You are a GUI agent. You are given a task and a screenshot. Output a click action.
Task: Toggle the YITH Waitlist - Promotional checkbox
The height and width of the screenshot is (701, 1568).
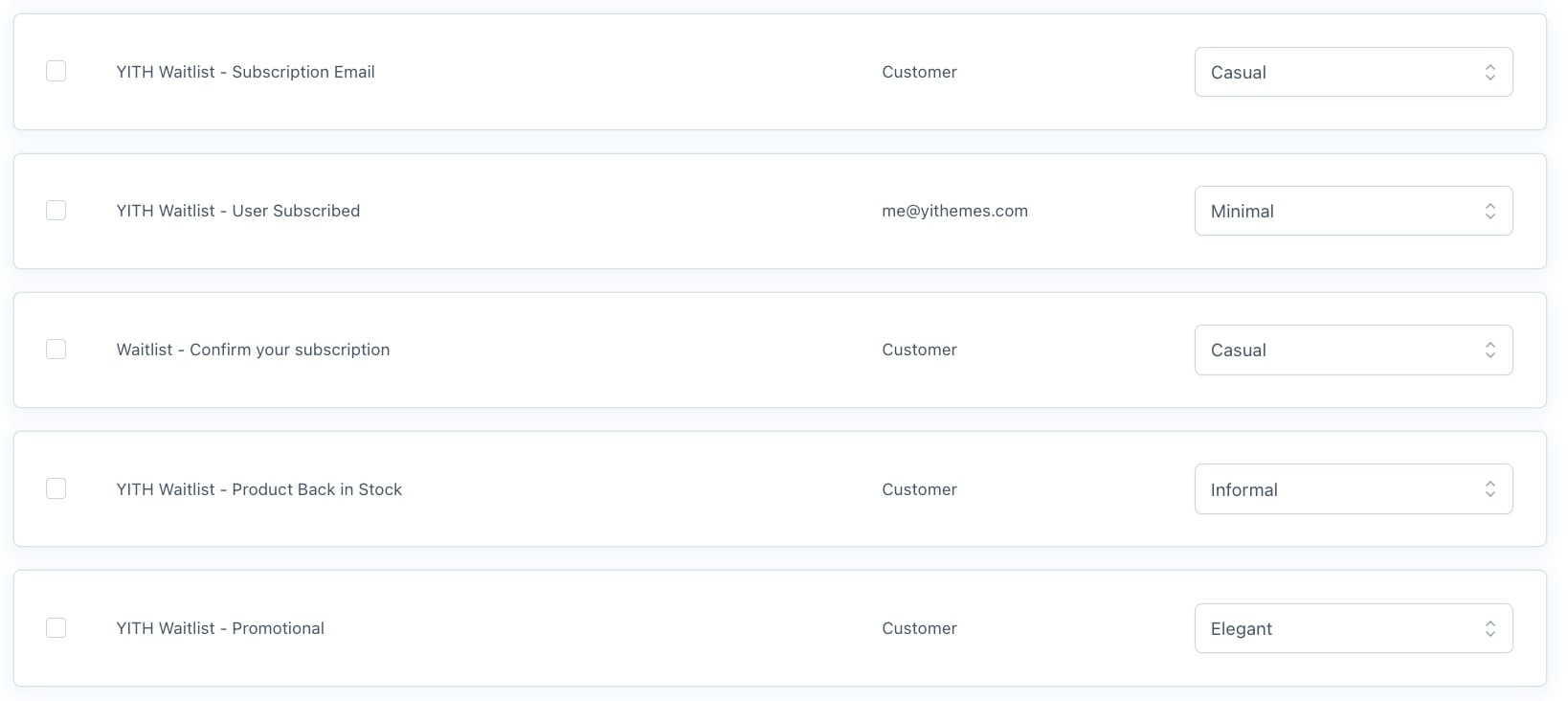(x=56, y=628)
